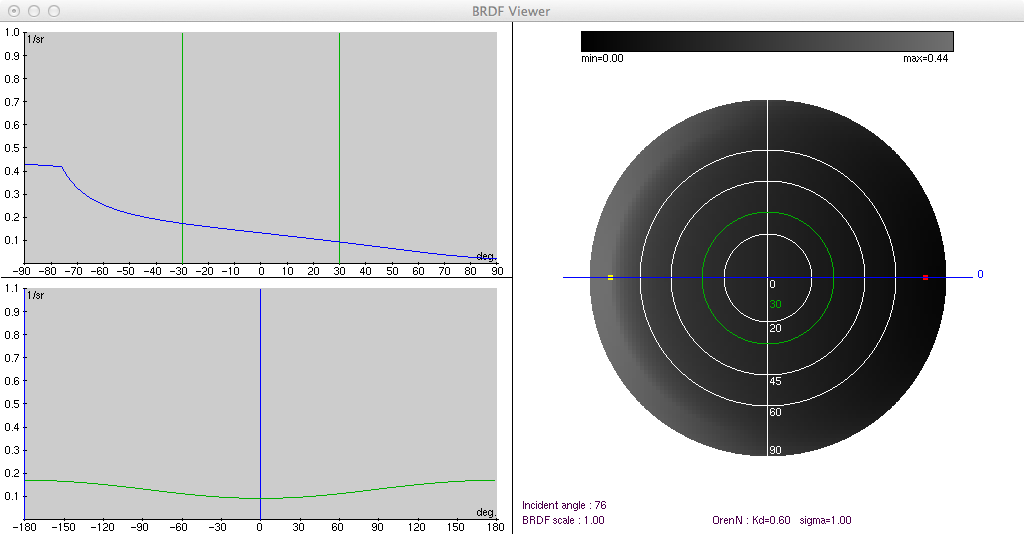
Task: Click the Incident angle : 76 text
Action: pos(564,505)
